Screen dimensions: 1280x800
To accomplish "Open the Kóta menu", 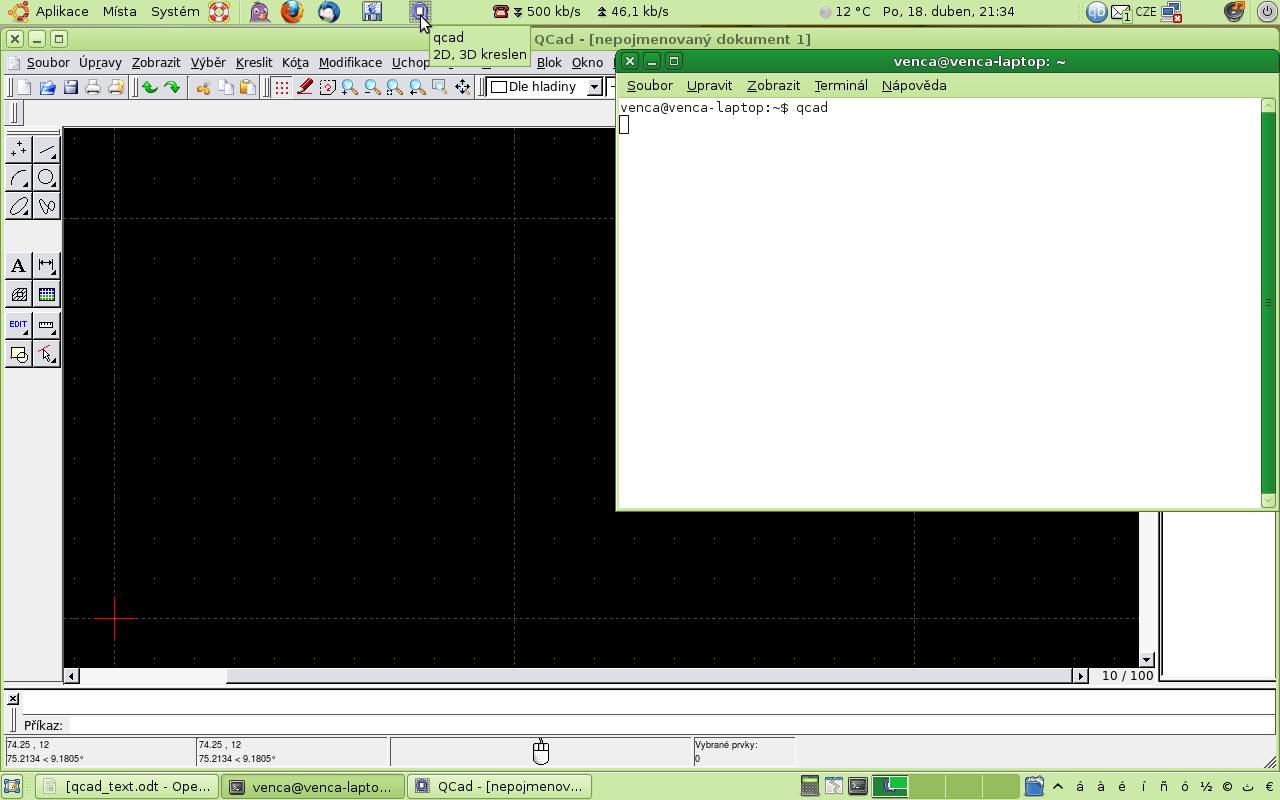I will pyautogui.click(x=295, y=62).
